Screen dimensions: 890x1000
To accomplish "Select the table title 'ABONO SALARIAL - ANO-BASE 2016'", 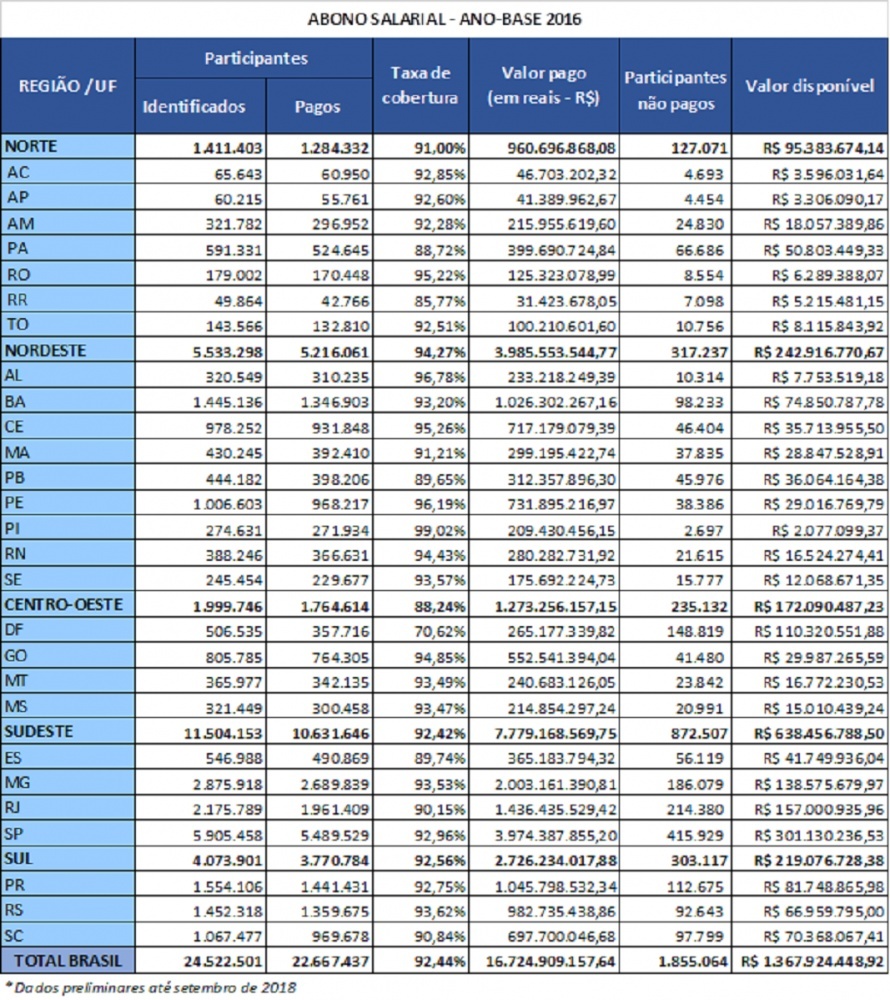I will point(445,18).
